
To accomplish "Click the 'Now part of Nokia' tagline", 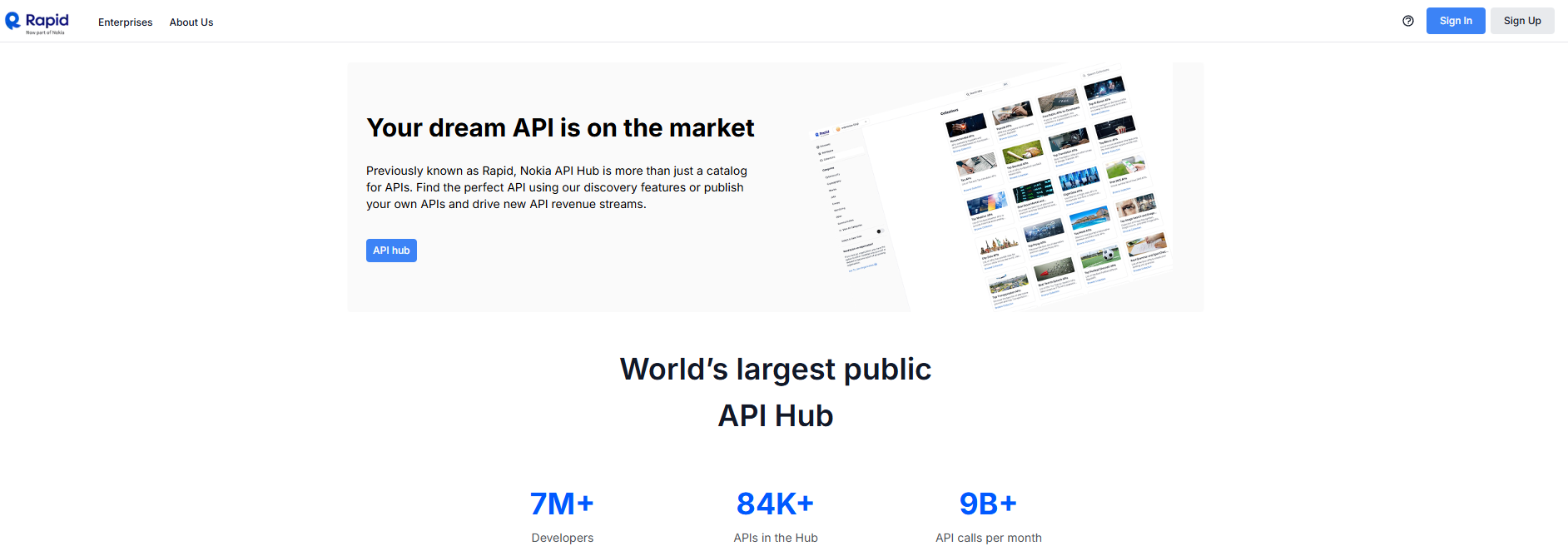I will [x=45, y=33].
